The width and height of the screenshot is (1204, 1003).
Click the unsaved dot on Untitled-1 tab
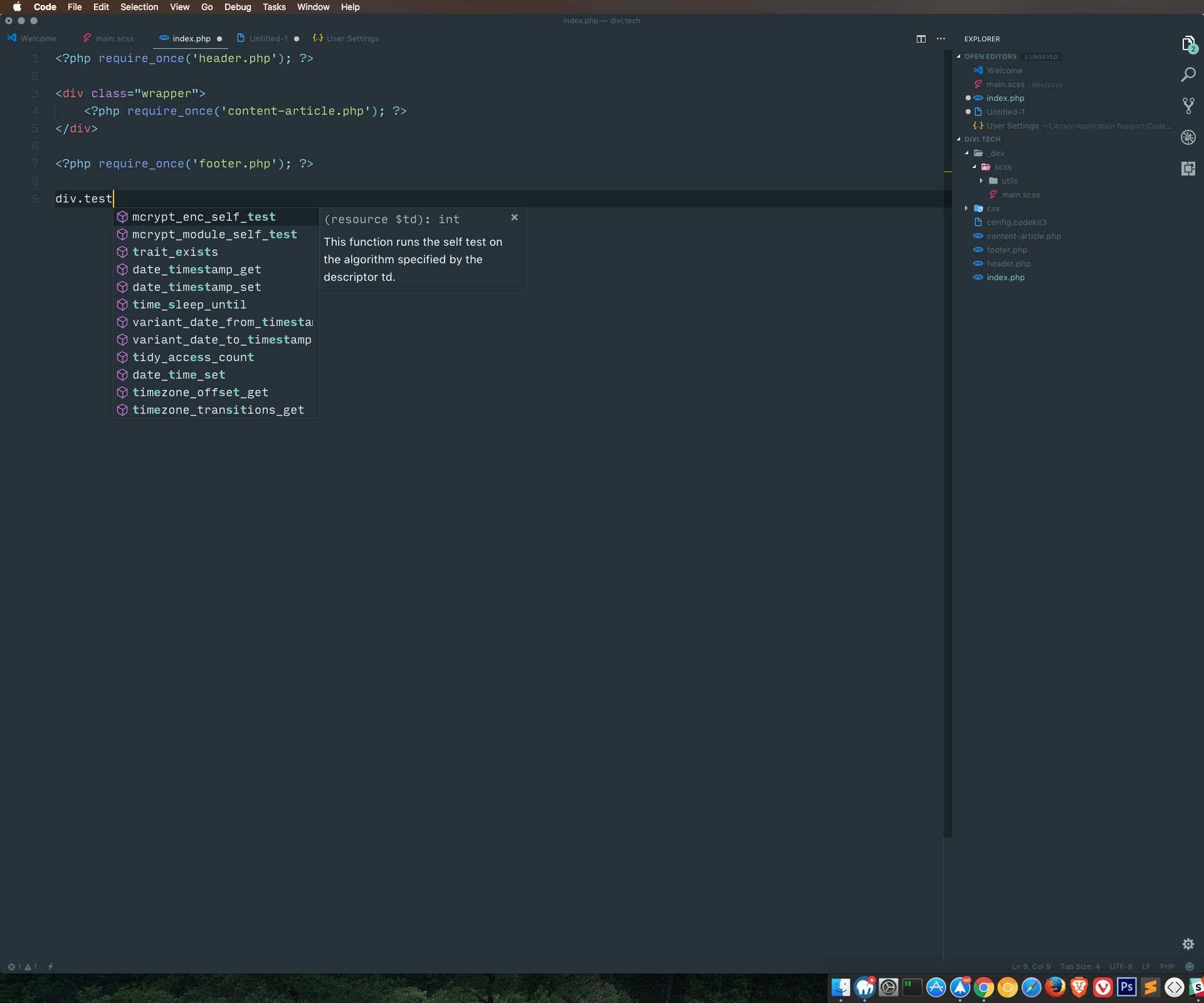297,39
